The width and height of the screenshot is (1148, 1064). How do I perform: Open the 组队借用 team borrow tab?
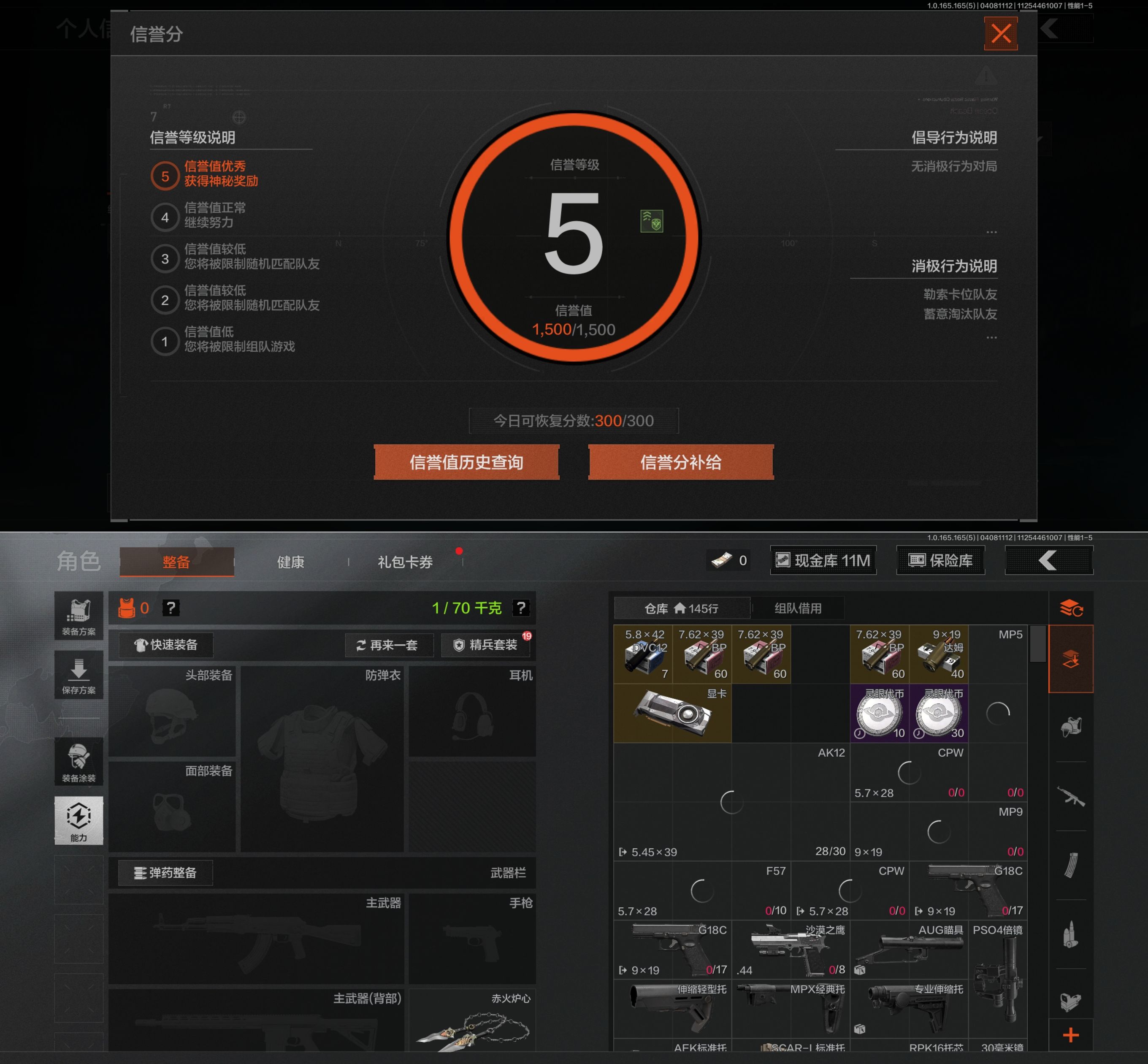coord(798,608)
